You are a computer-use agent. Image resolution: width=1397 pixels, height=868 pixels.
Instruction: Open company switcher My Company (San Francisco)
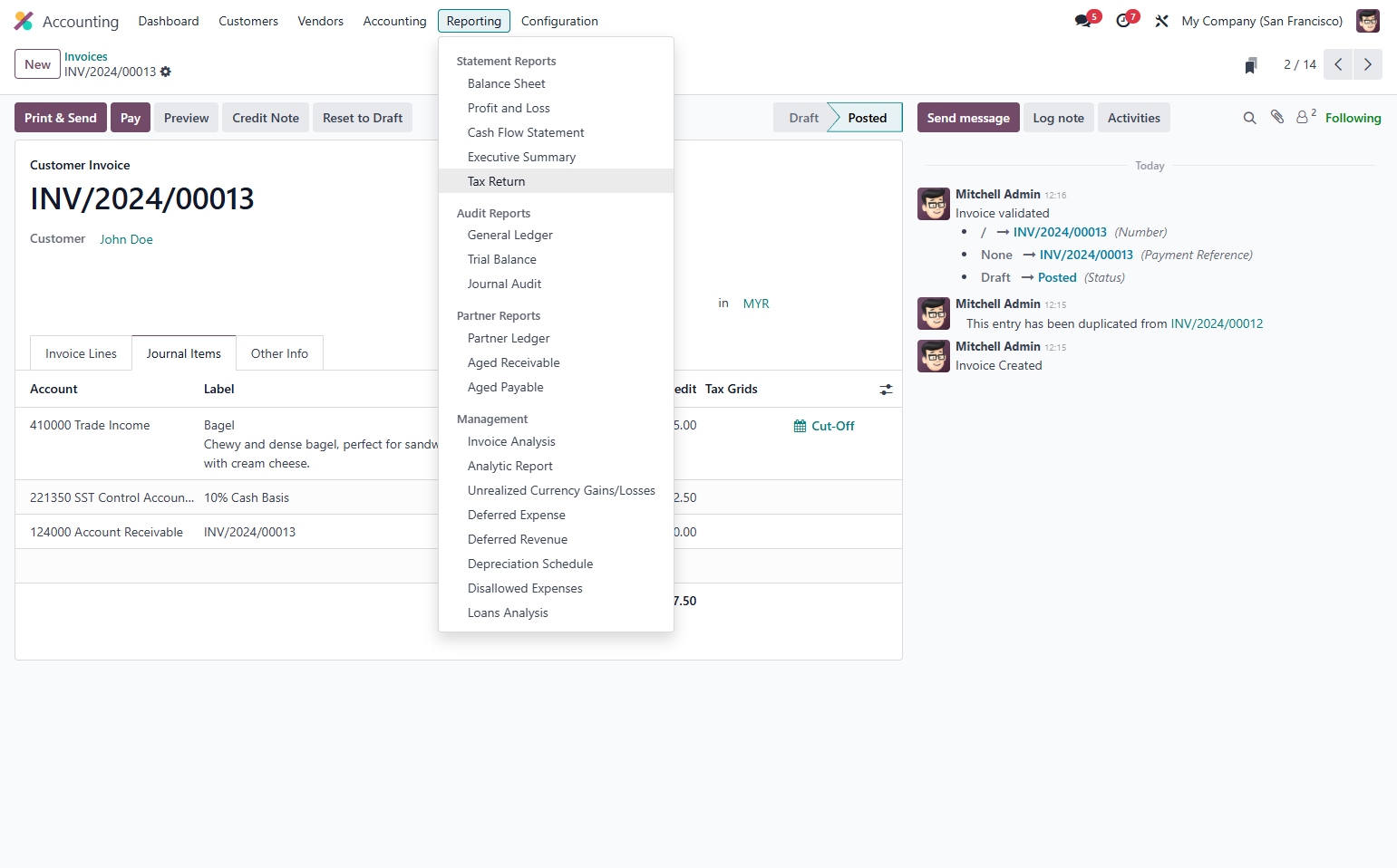coord(1262,21)
